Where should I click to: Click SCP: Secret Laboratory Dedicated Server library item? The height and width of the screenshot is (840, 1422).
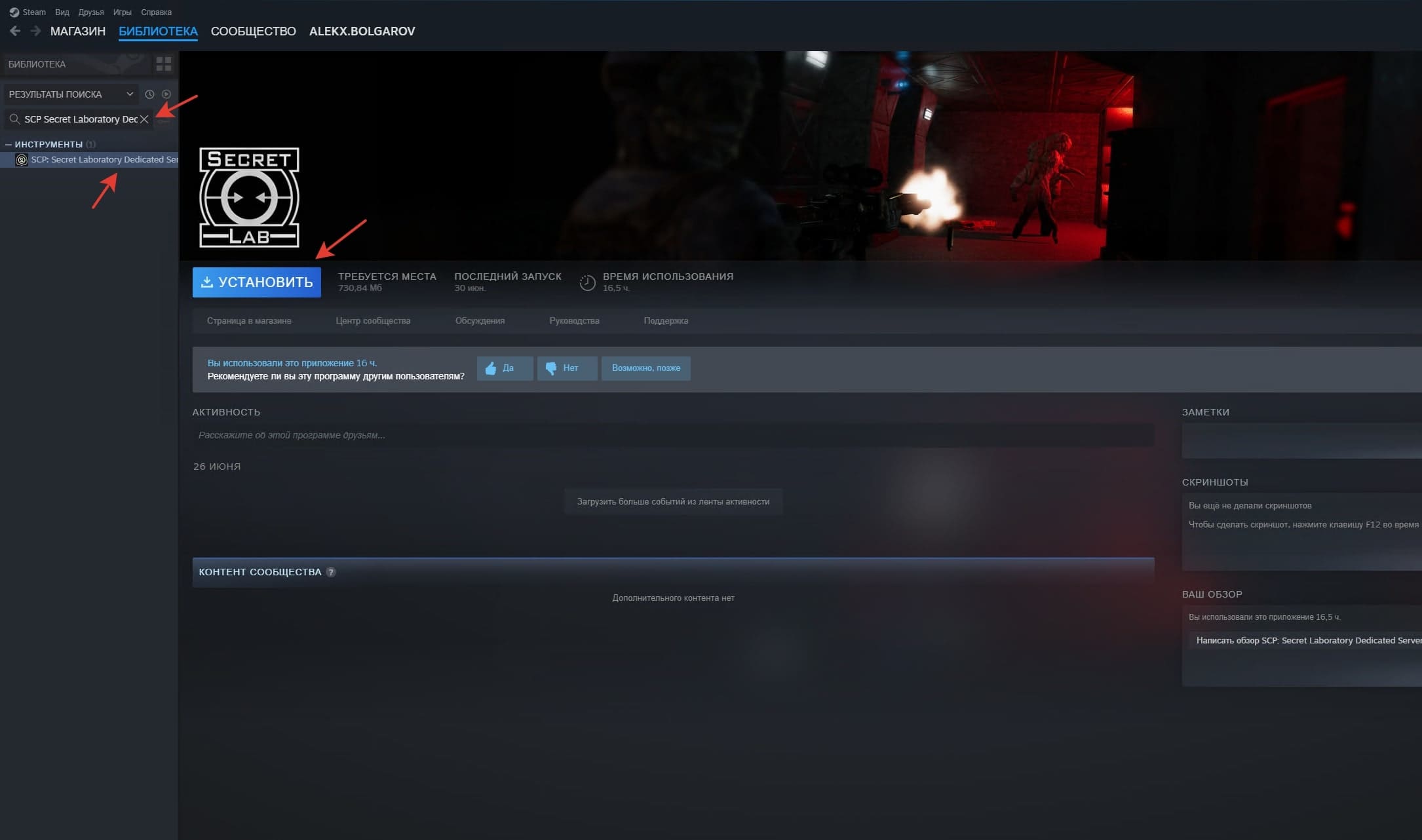95,159
